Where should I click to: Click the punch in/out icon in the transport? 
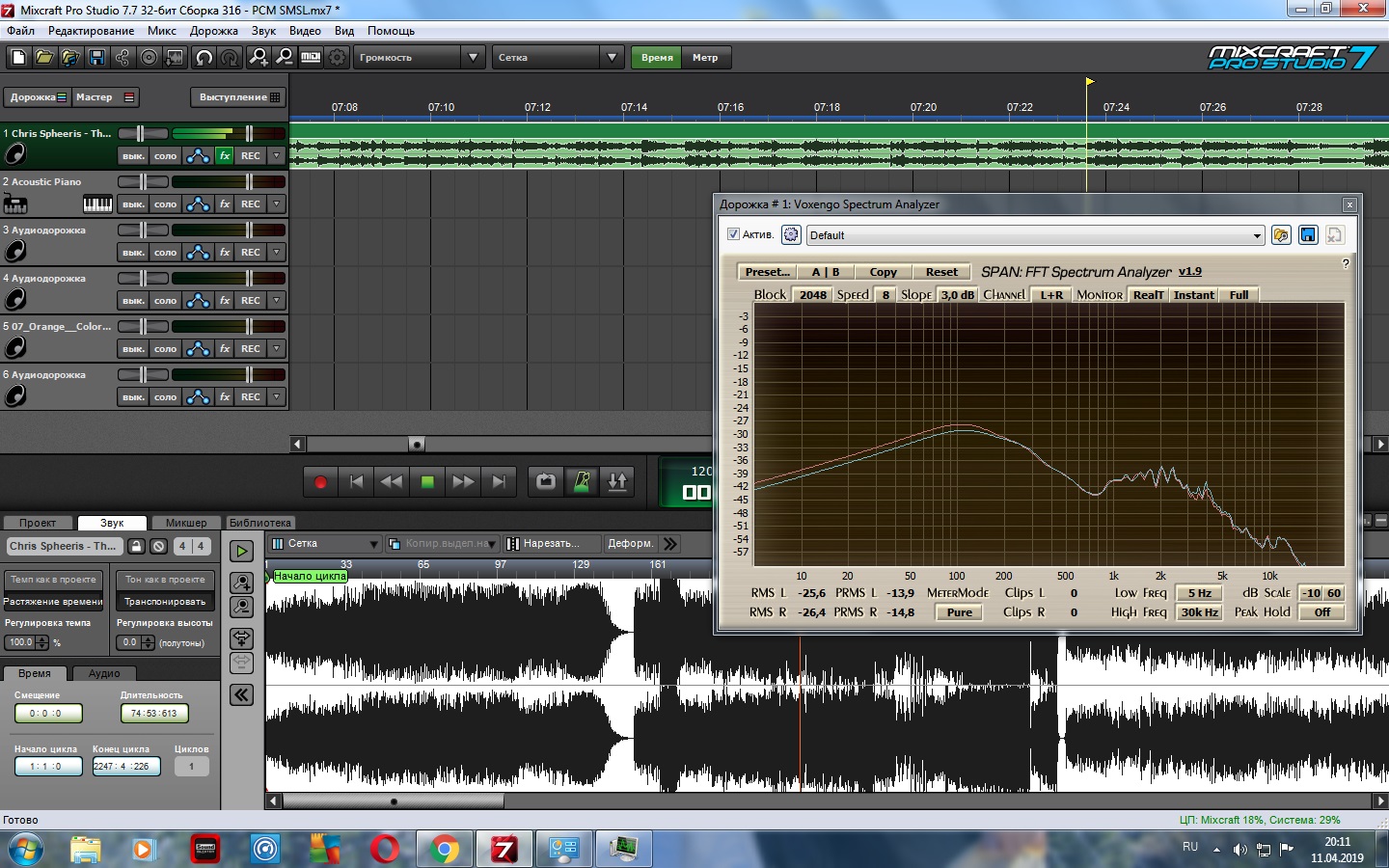pyautogui.click(x=617, y=481)
